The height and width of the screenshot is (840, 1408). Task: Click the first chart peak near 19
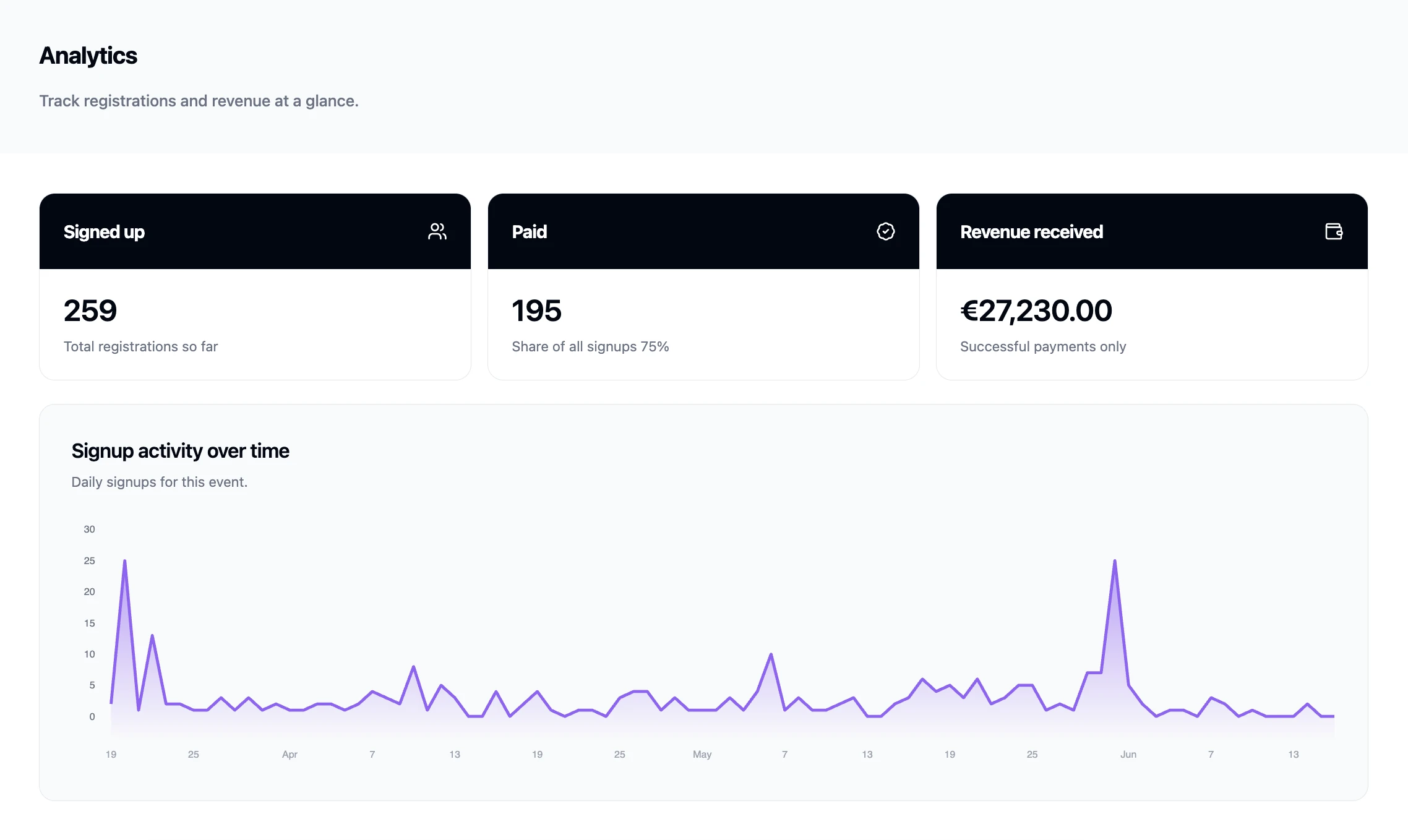click(x=125, y=561)
